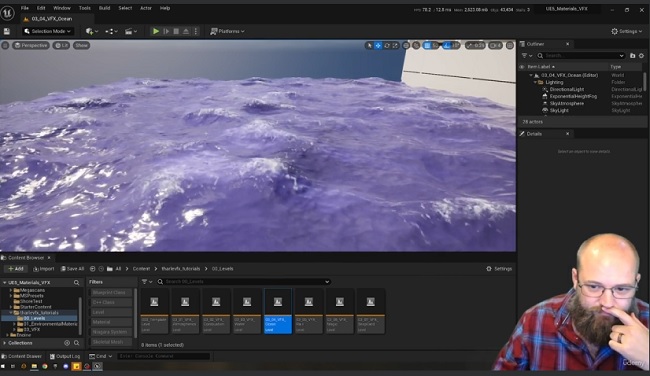Open the viewport options hamburger menu

(5, 45)
